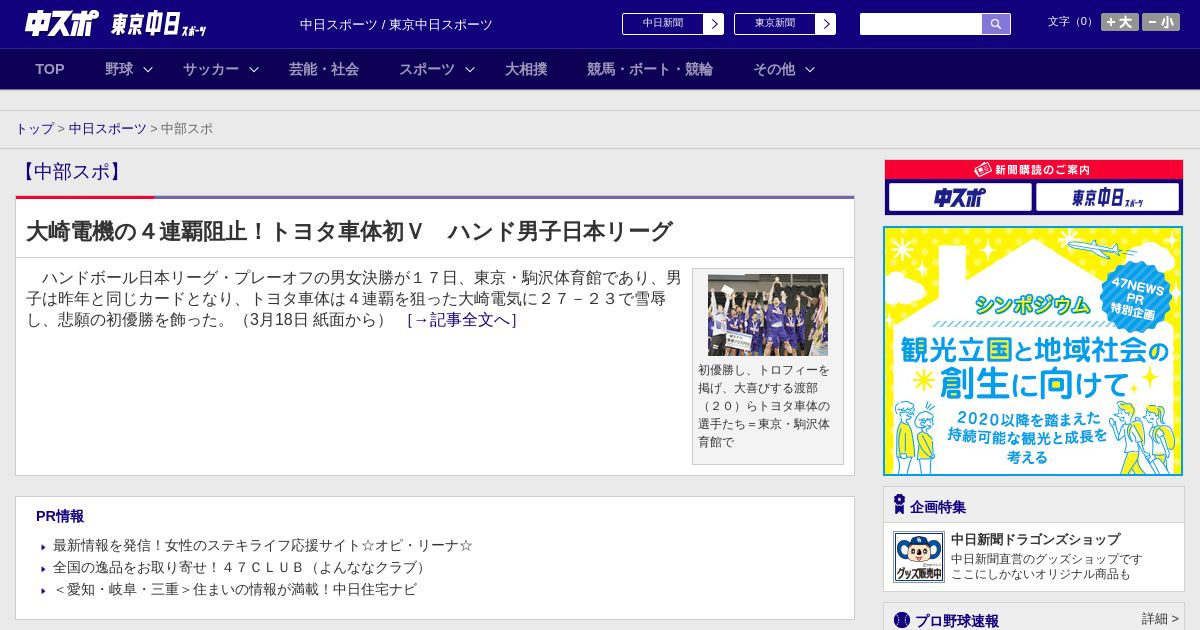The height and width of the screenshot is (630, 1200).
Task: Expand the サッカー dropdown chevron
Action: coord(254,69)
